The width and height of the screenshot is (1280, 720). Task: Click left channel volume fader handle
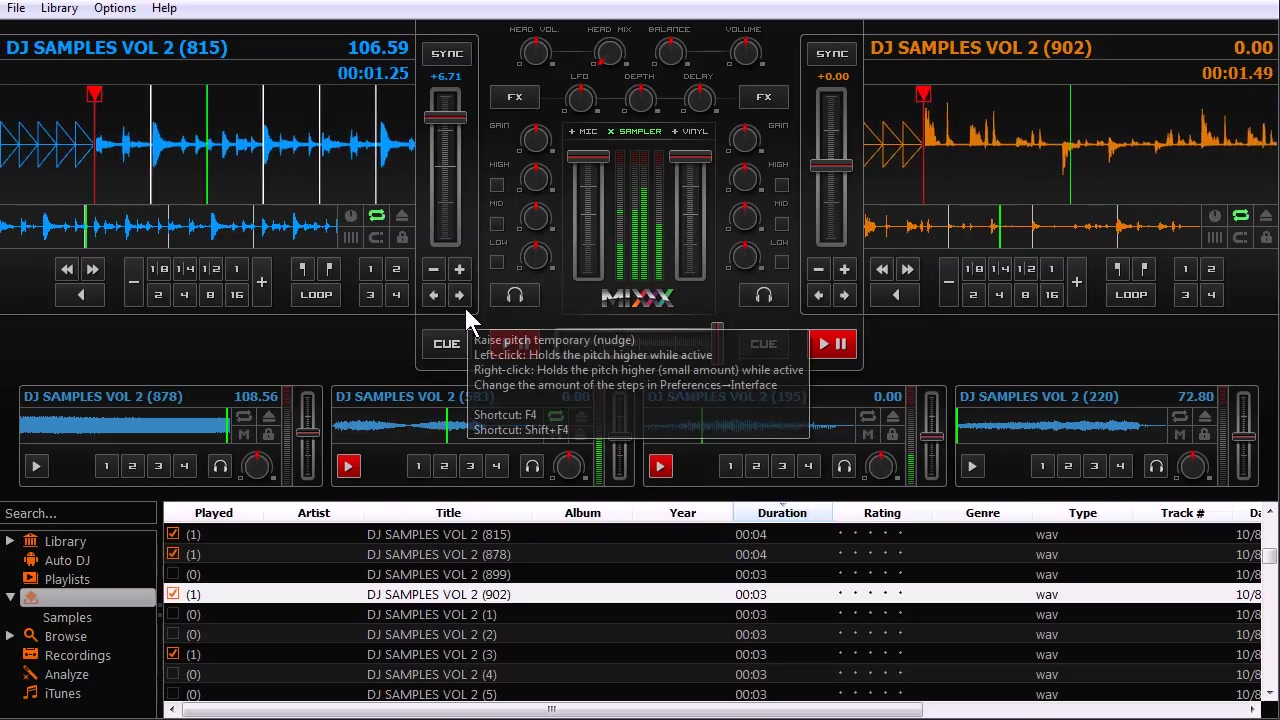(588, 157)
